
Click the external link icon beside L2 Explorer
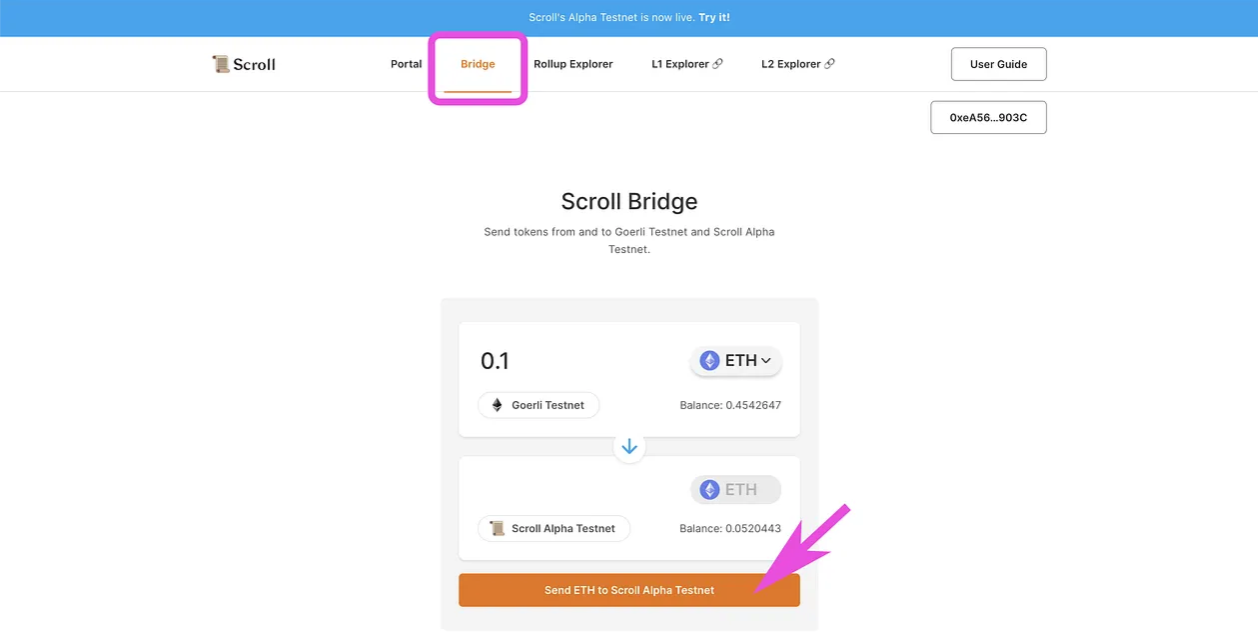829,64
